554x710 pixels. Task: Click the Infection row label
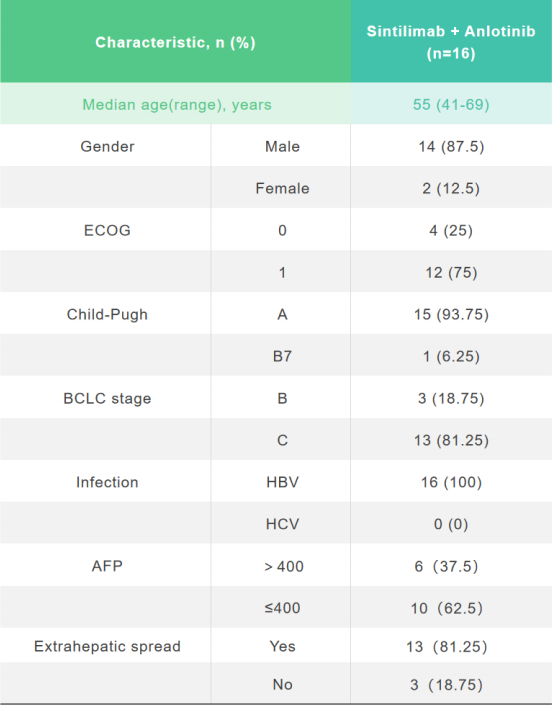pyautogui.click(x=107, y=482)
